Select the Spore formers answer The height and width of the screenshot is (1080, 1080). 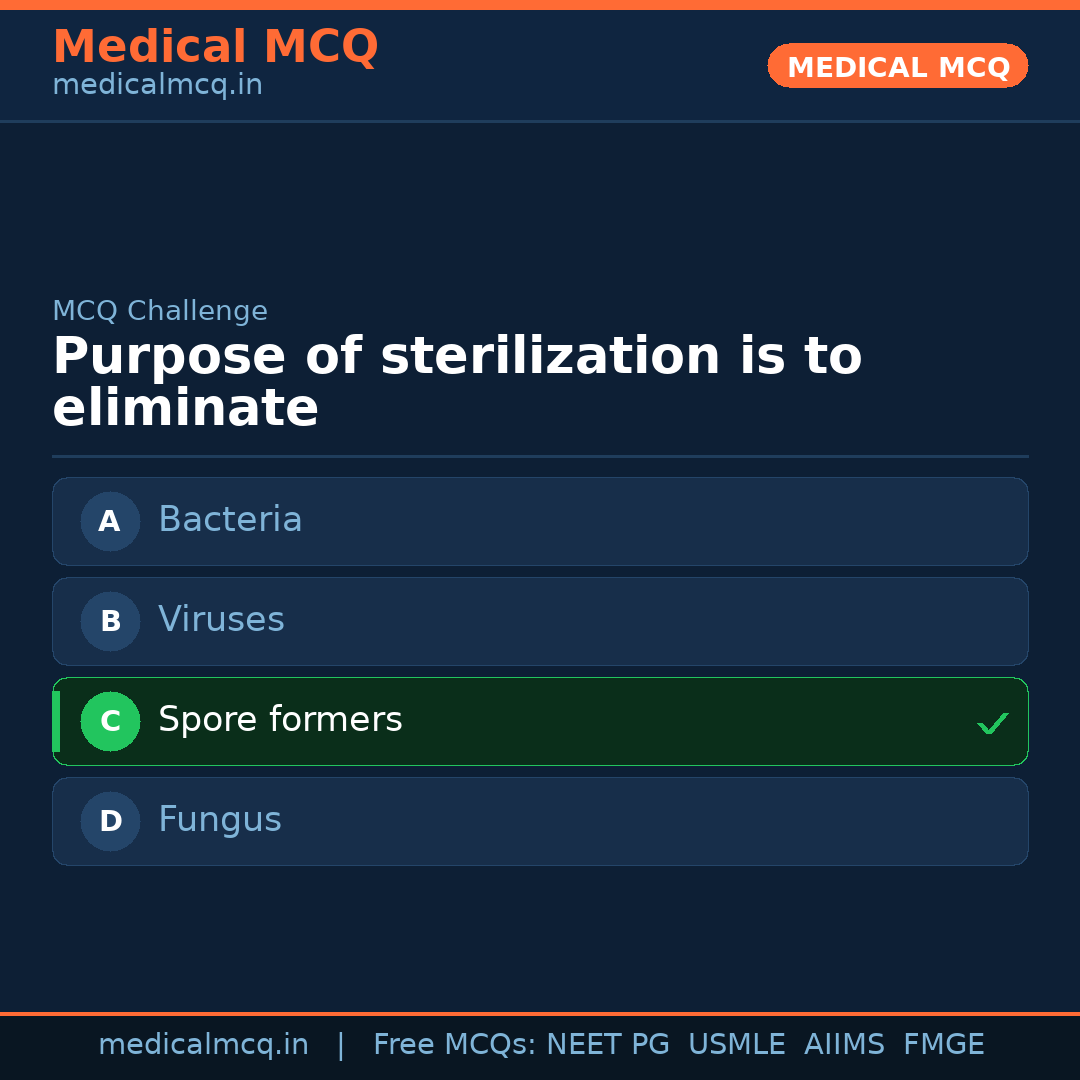540,721
